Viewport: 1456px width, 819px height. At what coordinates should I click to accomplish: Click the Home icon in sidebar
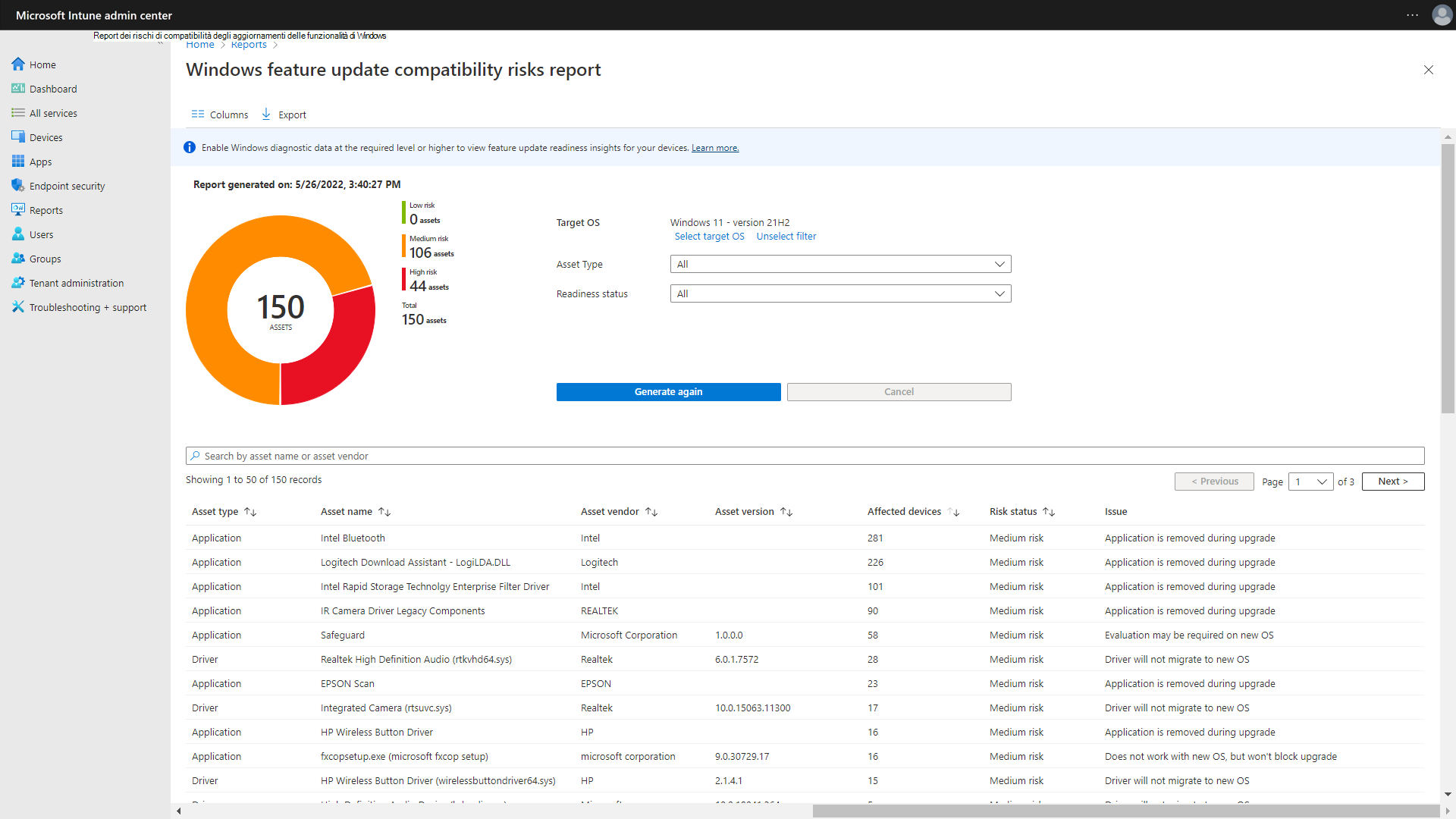tap(18, 64)
